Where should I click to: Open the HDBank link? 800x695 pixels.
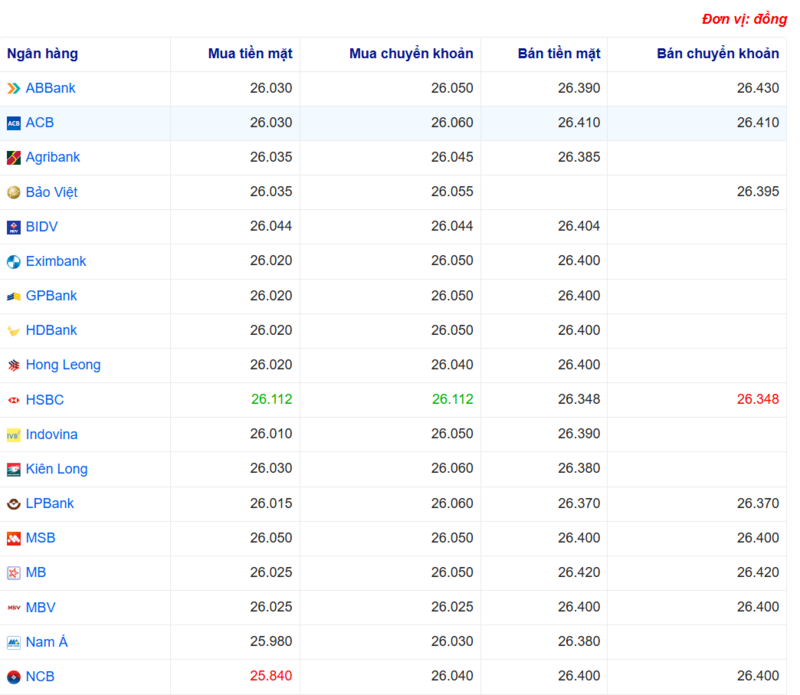51,331
